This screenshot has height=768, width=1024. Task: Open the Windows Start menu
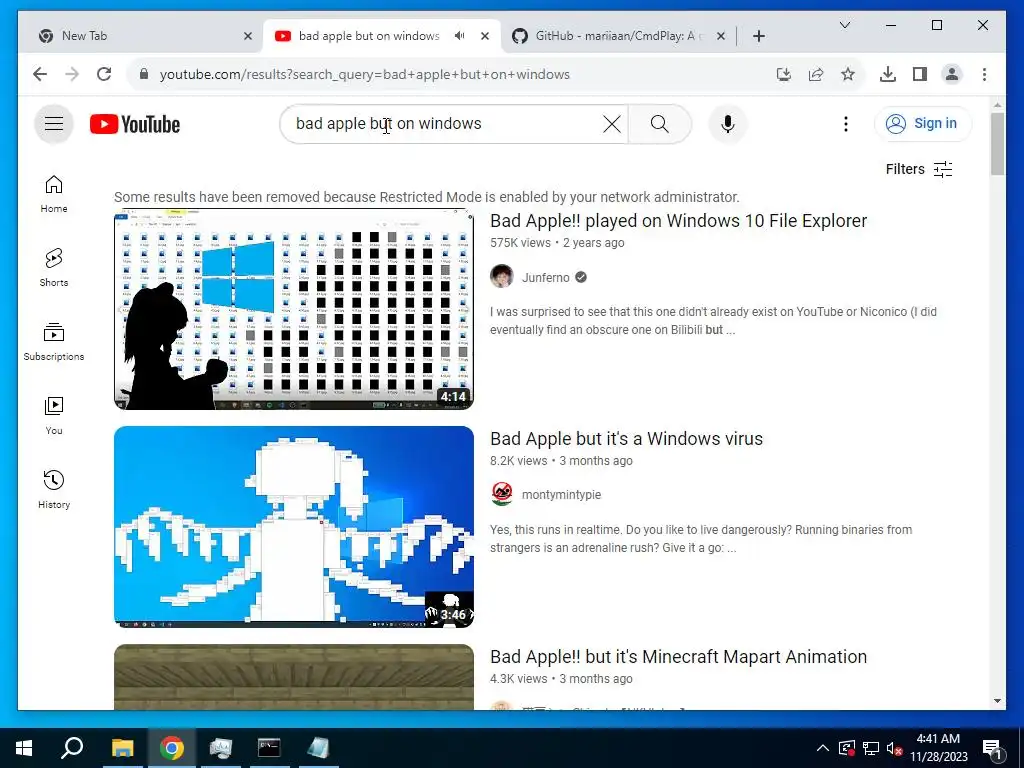(x=24, y=748)
